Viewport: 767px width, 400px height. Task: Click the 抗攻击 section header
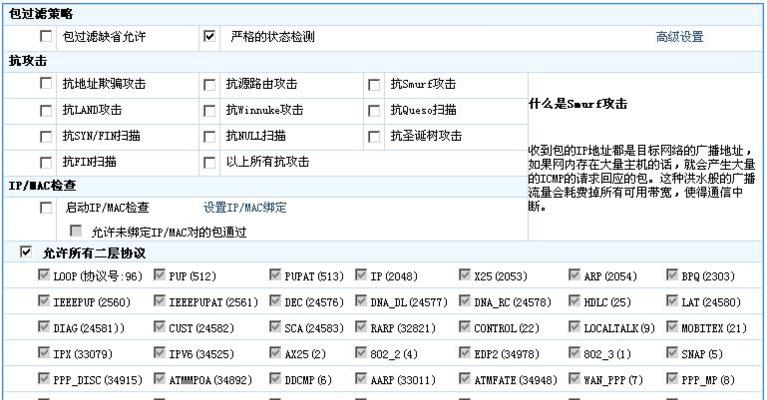click(28, 61)
